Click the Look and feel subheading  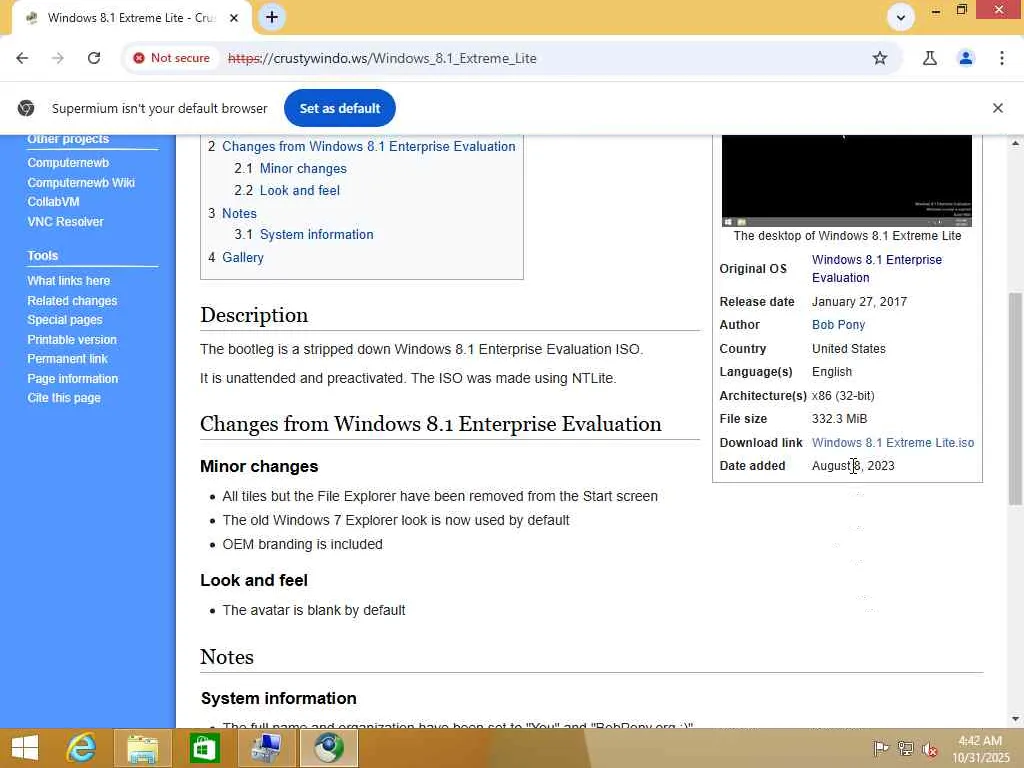point(254,581)
